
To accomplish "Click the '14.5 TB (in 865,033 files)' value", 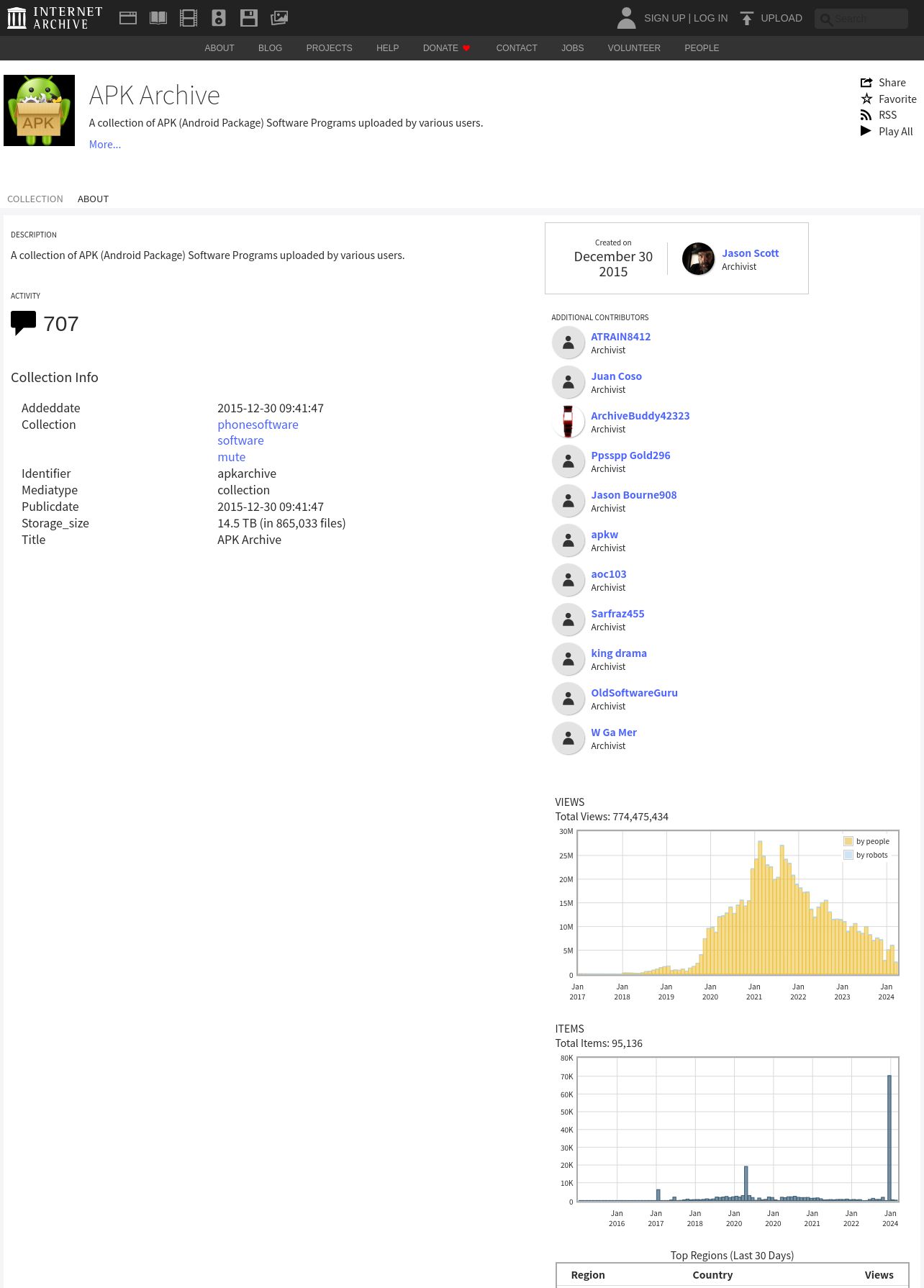I will (x=281, y=523).
